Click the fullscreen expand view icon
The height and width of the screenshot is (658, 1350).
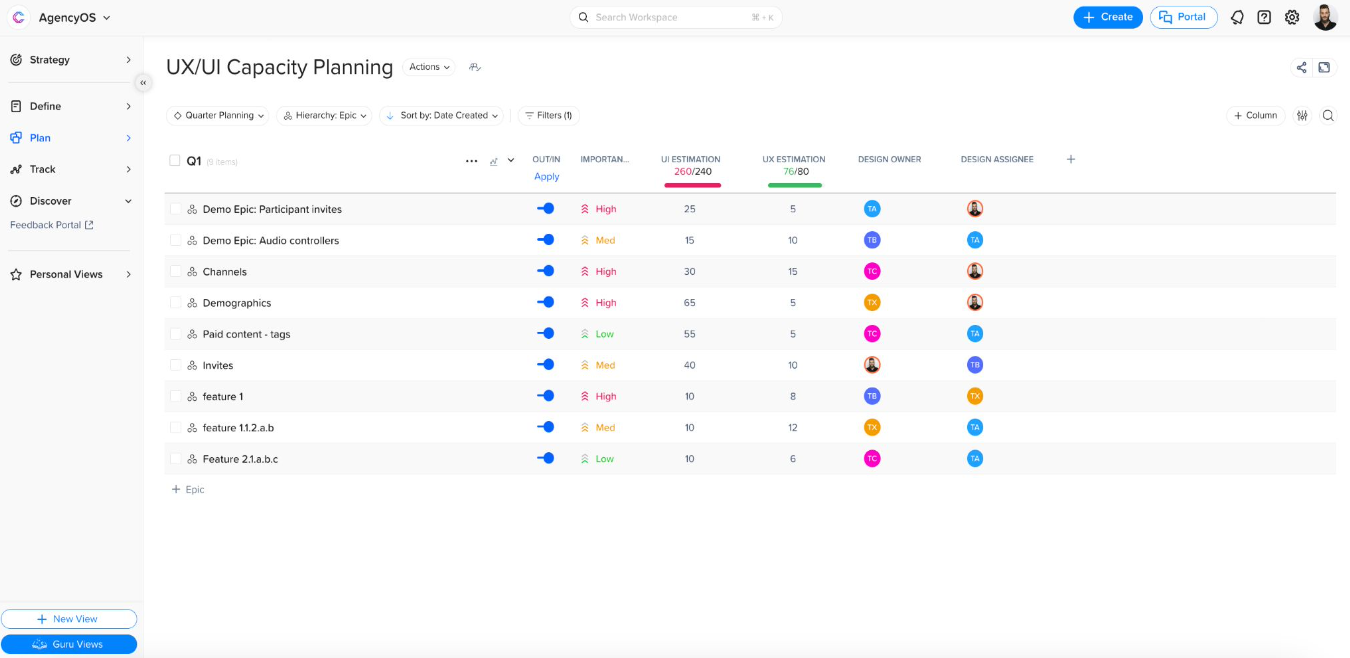click(1324, 68)
